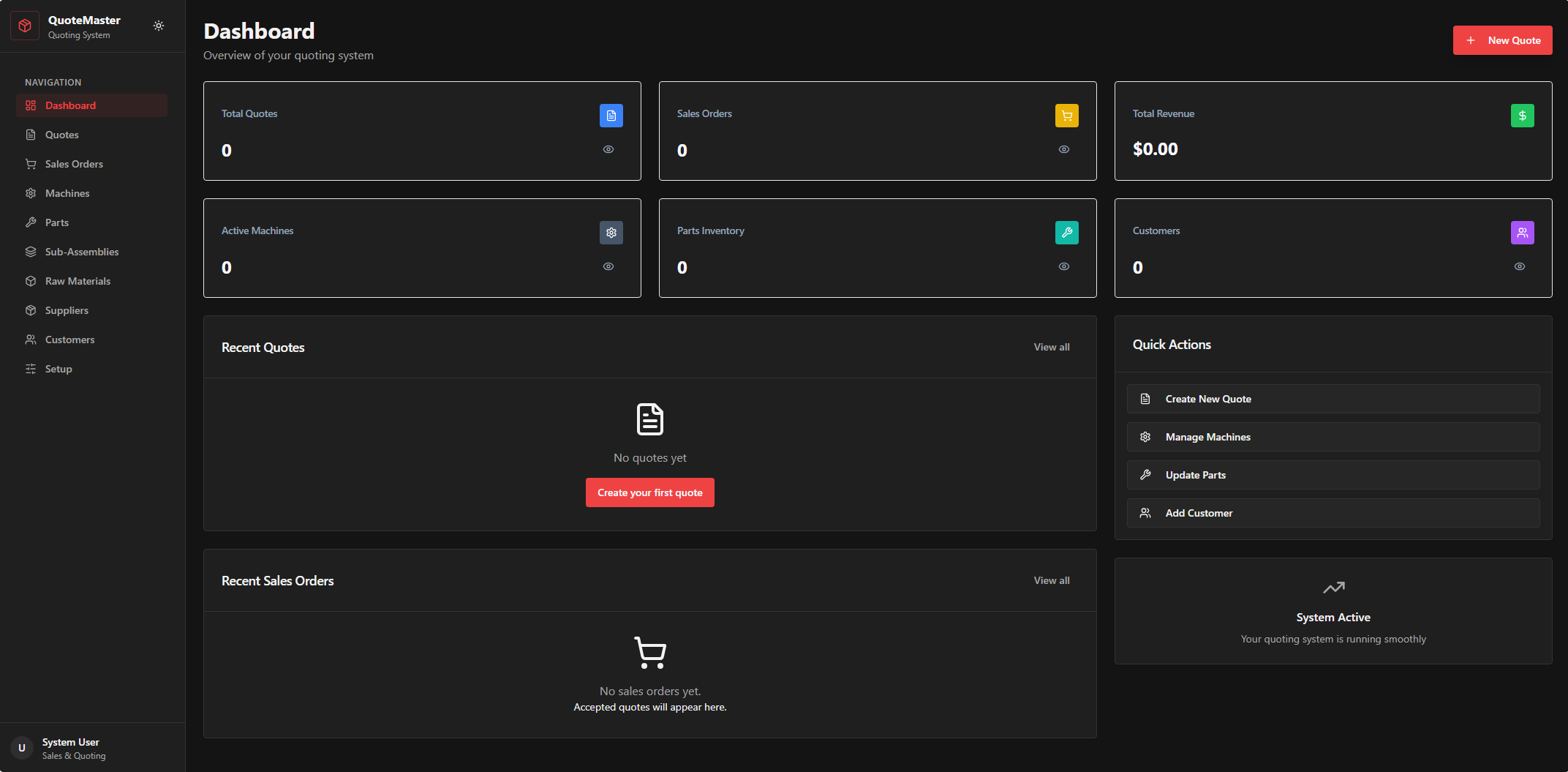Click the eye icon on Customers card
The height and width of the screenshot is (772, 1568).
(x=1520, y=266)
